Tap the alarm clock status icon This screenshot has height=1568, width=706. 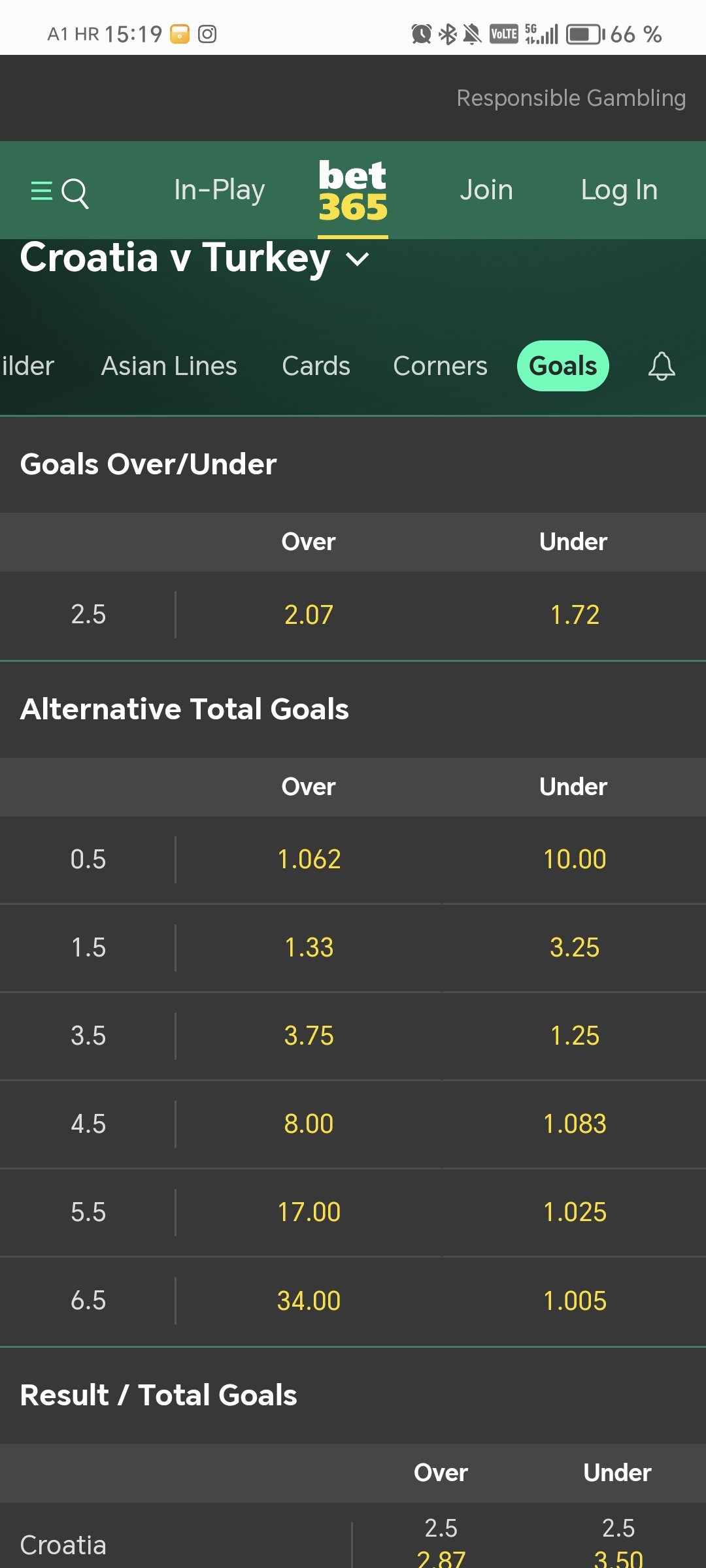pyautogui.click(x=422, y=34)
